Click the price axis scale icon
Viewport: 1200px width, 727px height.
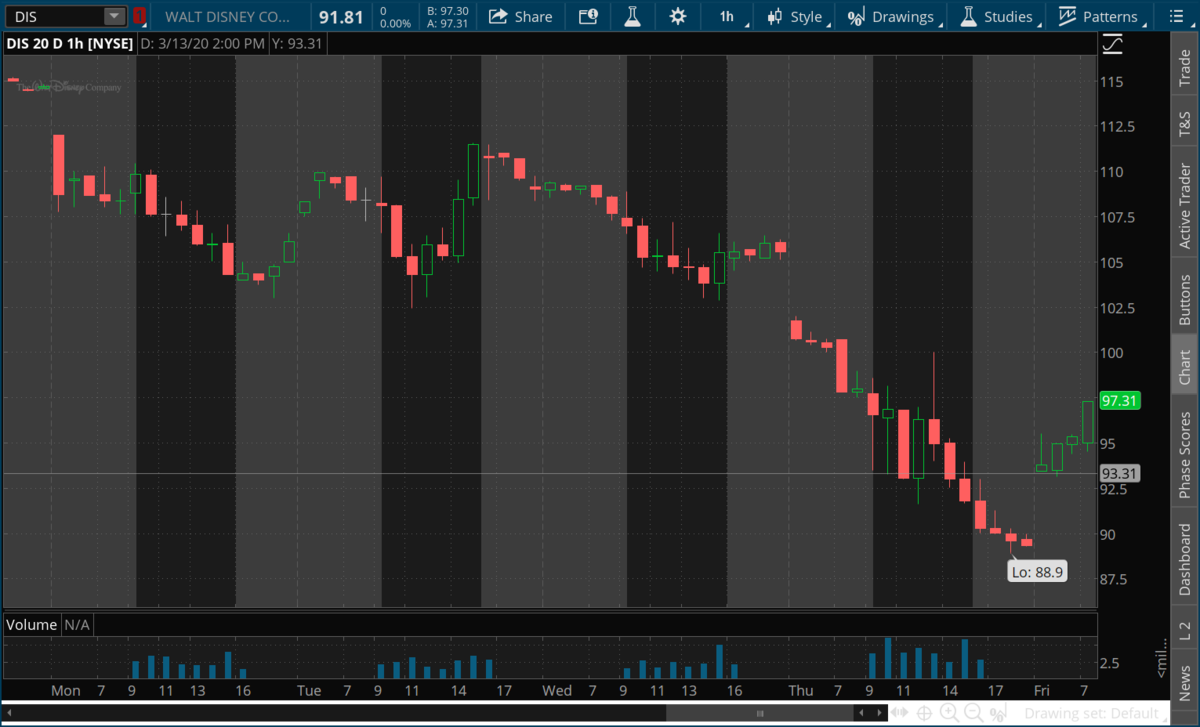[x=1113, y=44]
